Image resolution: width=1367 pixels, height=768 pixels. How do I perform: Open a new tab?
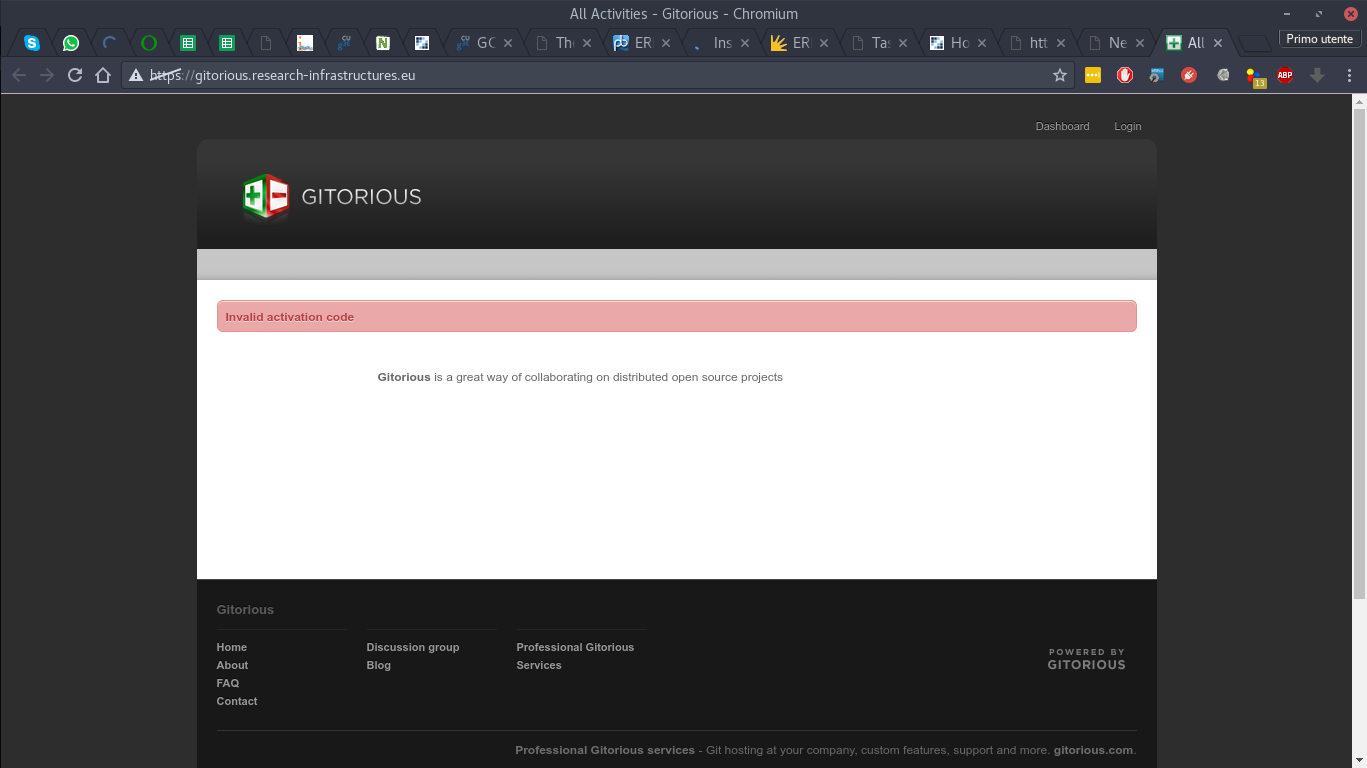point(1254,43)
